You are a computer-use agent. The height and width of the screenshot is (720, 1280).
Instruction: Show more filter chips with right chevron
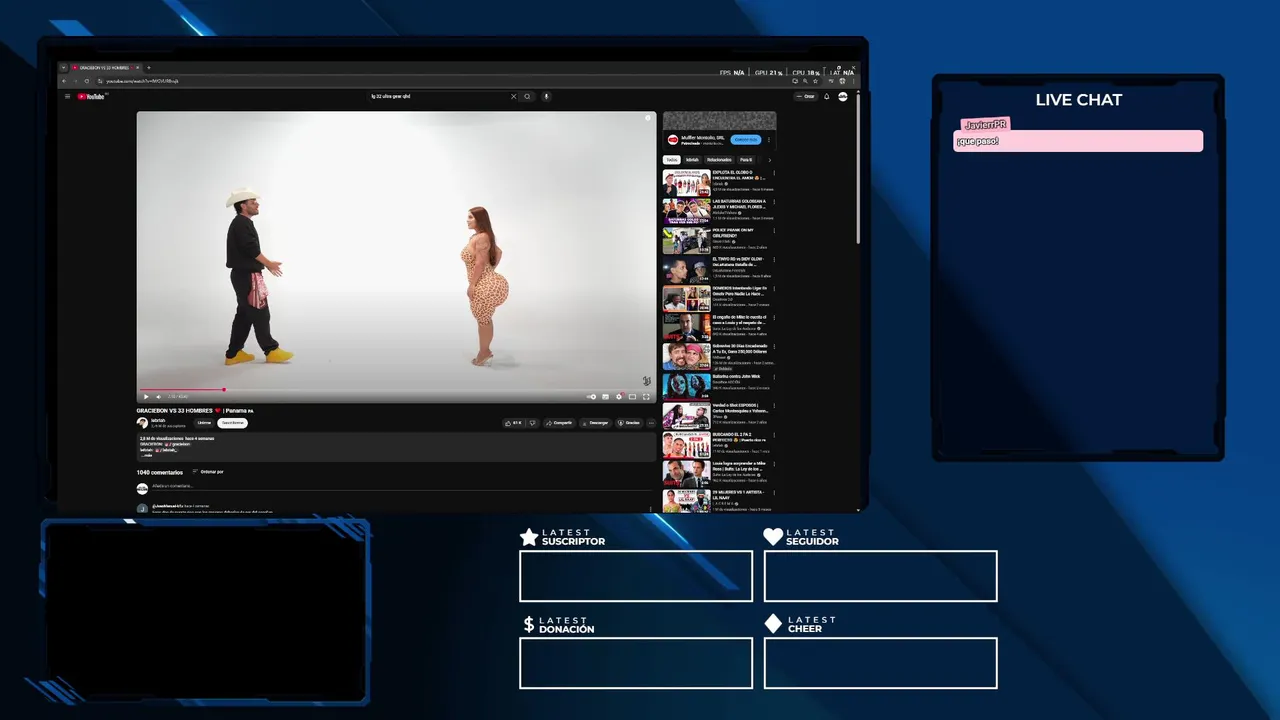(x=770, y=160)
